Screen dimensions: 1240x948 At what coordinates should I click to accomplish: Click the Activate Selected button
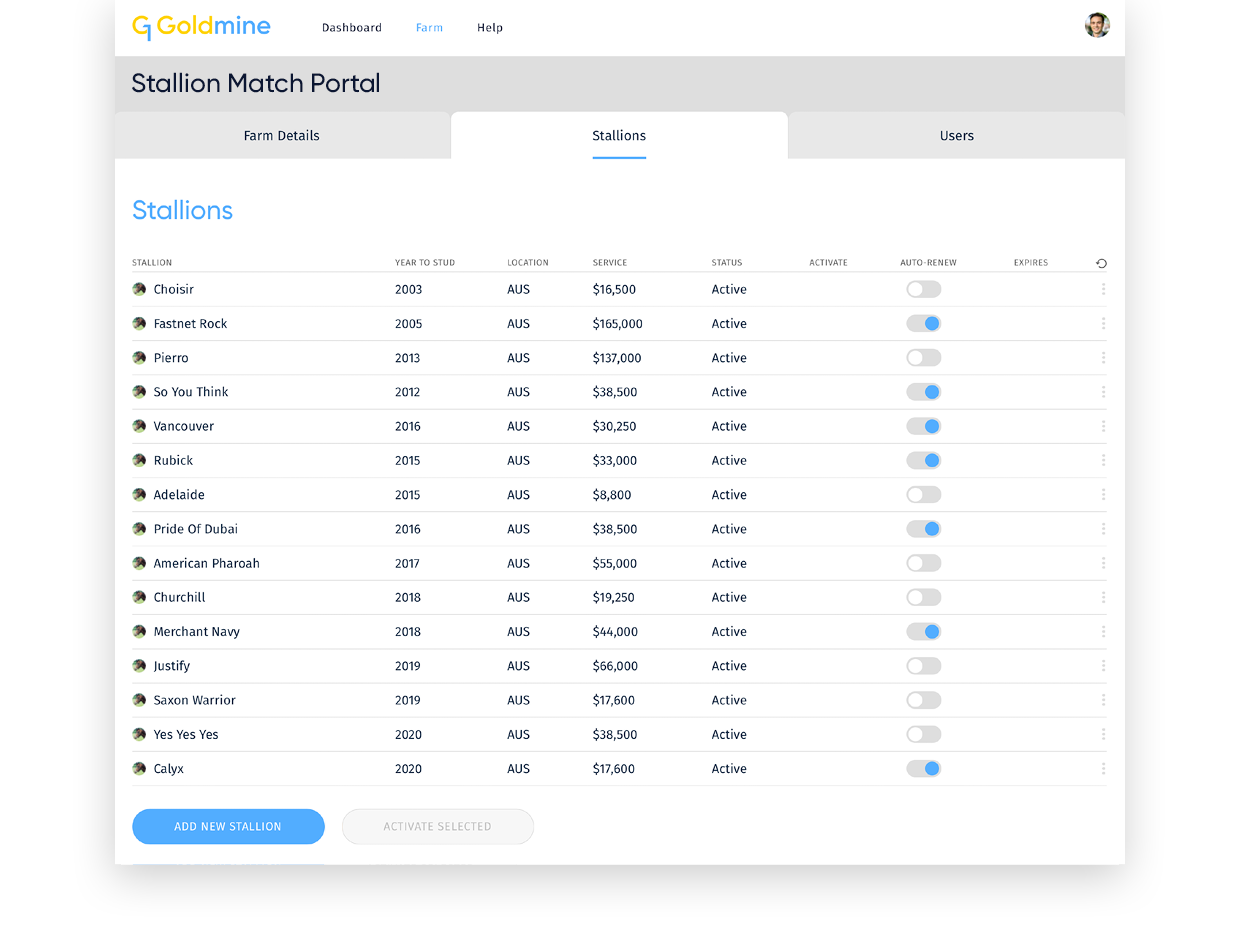pos(438,827)
